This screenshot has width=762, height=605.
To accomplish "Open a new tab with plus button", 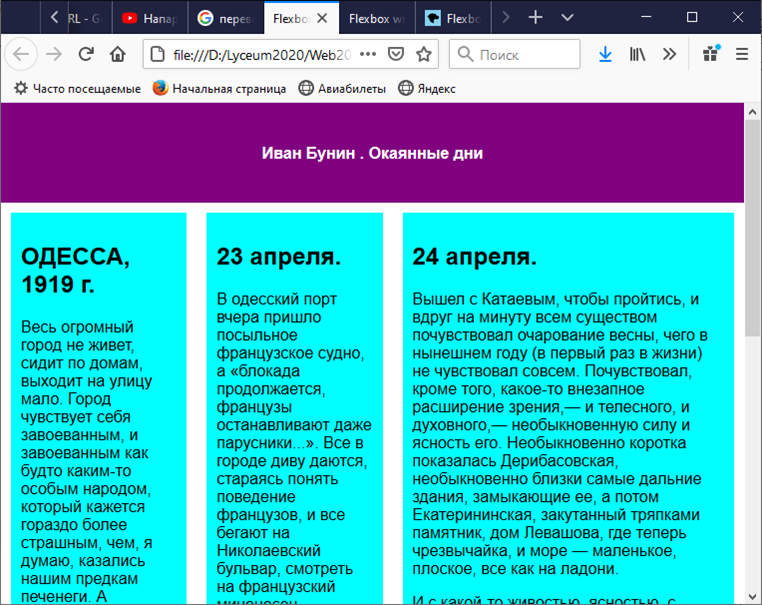I will click(536, 17).
